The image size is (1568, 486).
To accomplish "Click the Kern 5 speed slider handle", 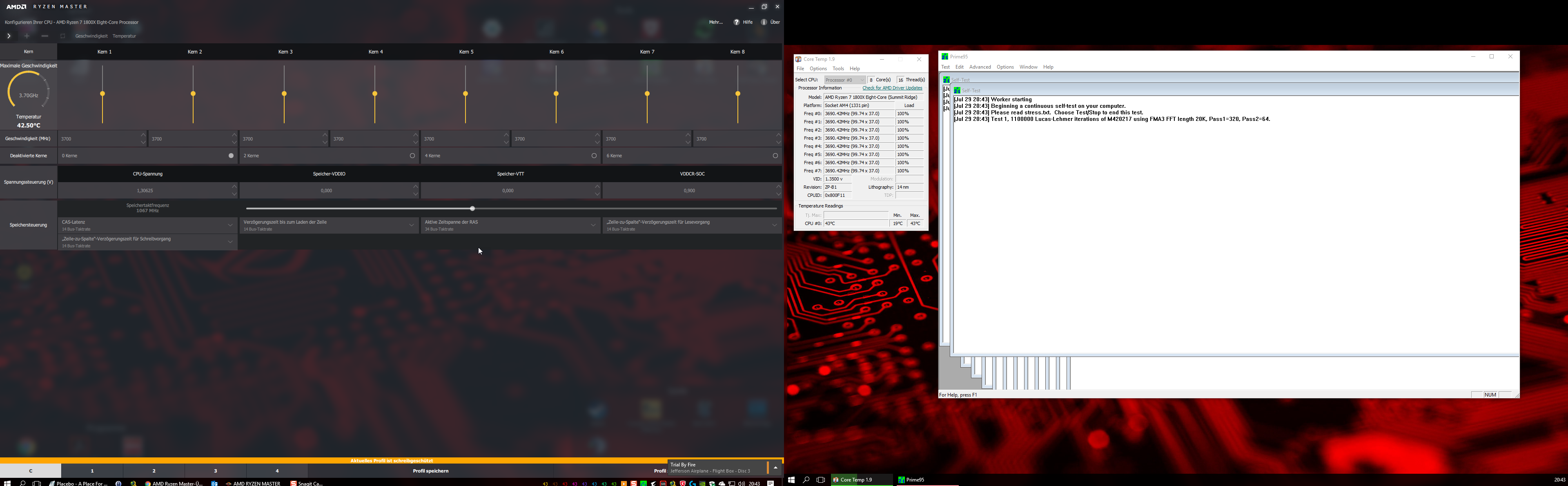I will click(x=465, y=94).
